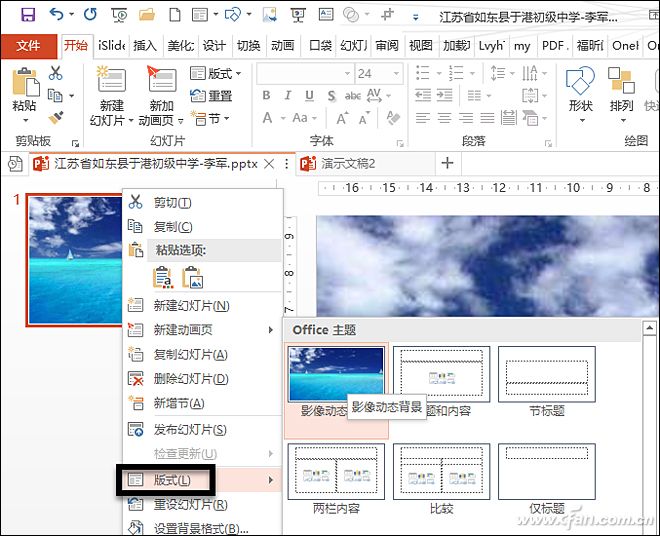This screenshot has width=660, height=536.
Task: Align text right in paragraph group
Action: [x=466, y=118]
